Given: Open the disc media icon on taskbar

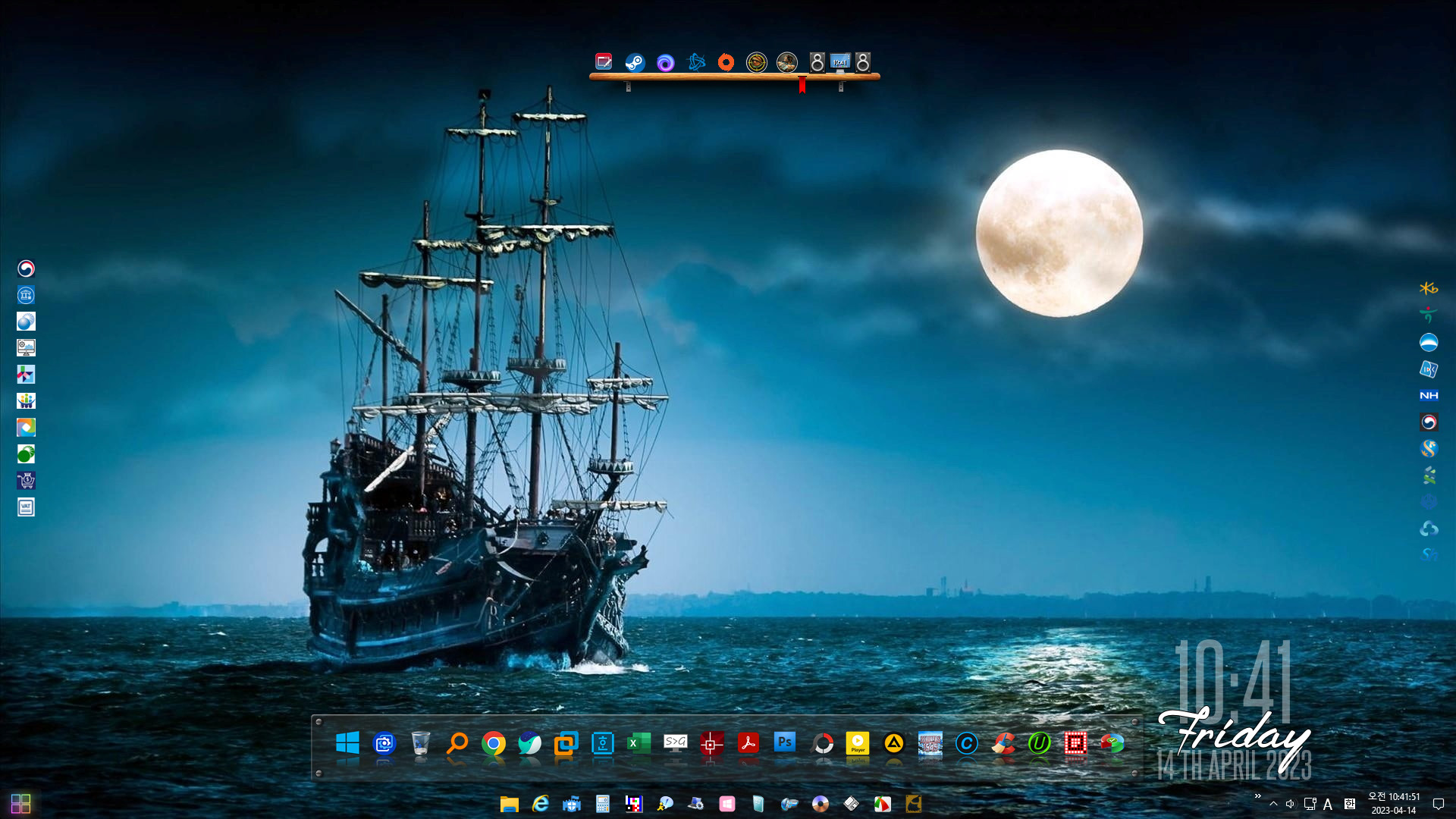Looking at the screenshot, I should (820, 804).
